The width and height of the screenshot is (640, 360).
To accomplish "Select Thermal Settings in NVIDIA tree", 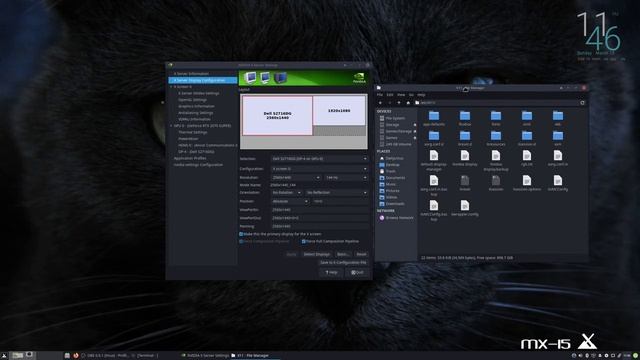I will 192,132.
